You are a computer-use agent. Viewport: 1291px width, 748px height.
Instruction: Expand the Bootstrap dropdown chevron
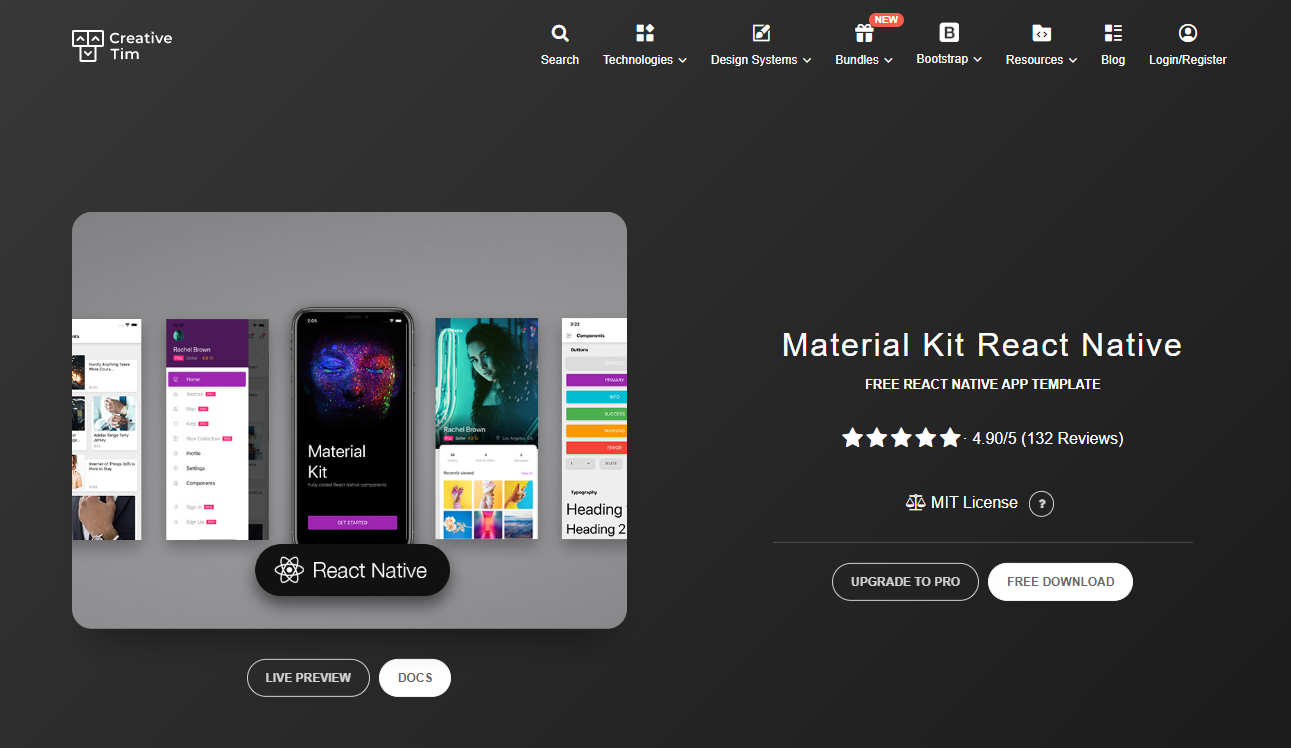(977, 60)
